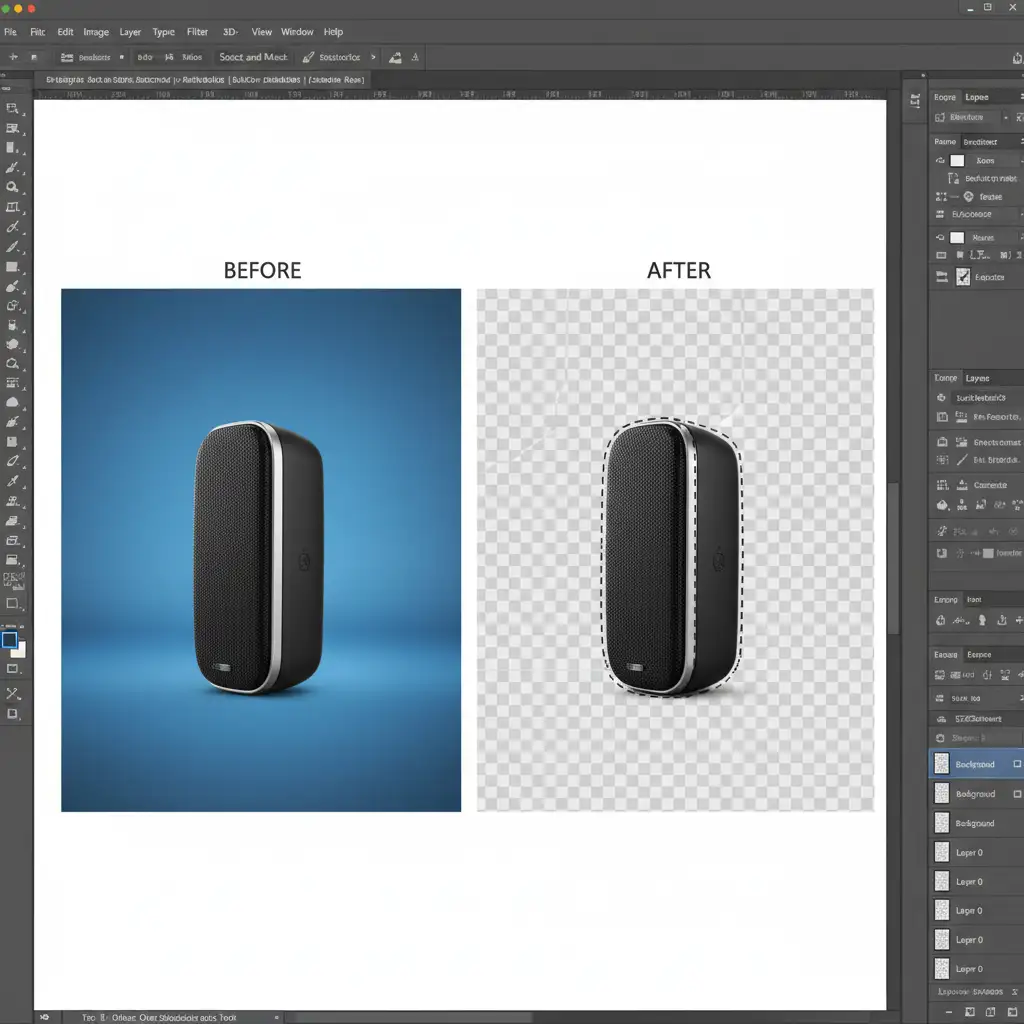Click the move arrows icon in options bar

[12, 58]
